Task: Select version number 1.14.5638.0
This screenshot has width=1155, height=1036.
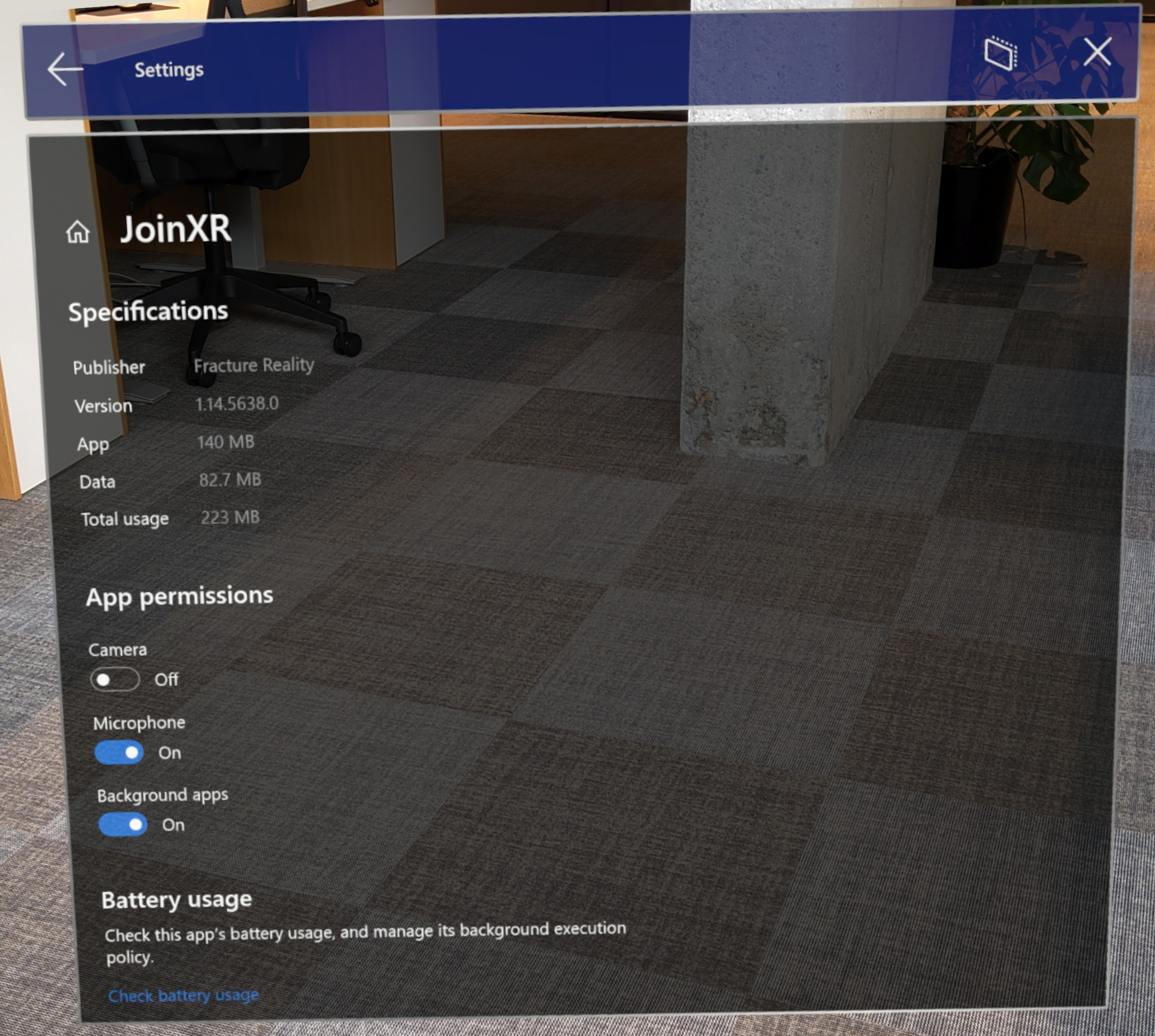Action: click(237, 404)
